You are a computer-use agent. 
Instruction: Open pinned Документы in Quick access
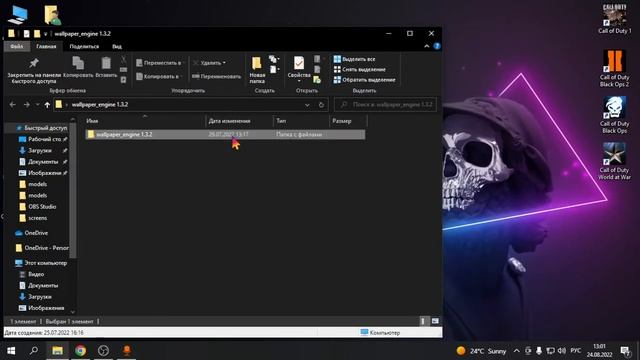42,162
